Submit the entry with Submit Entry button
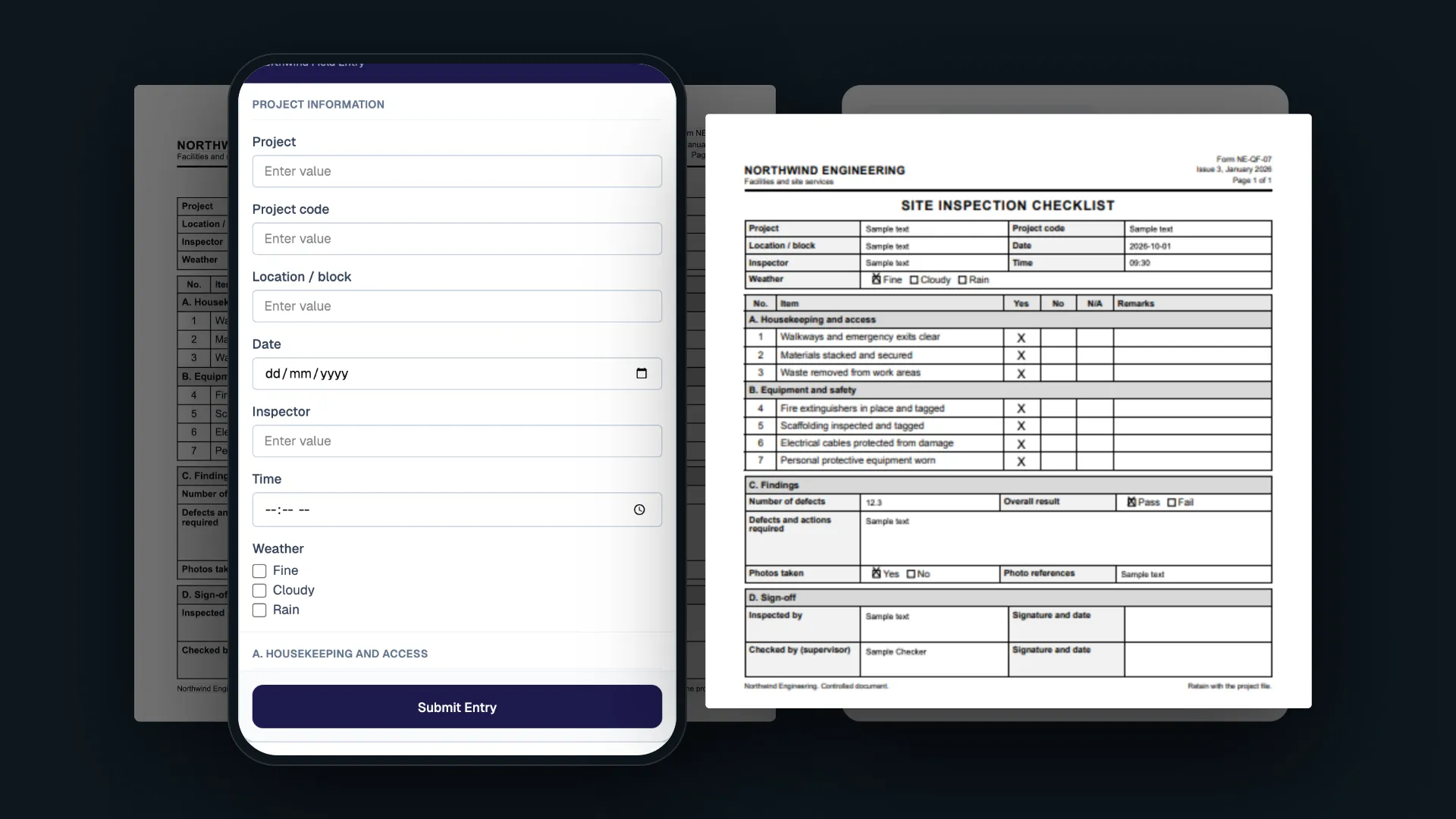1456x819 pixels. pyautogui.click(x=457, y=707)
